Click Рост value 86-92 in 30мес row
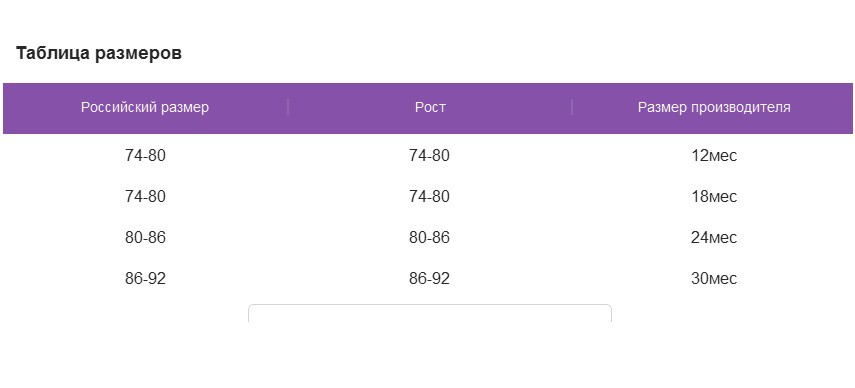855x388 pixels. (x=429, y=278)
